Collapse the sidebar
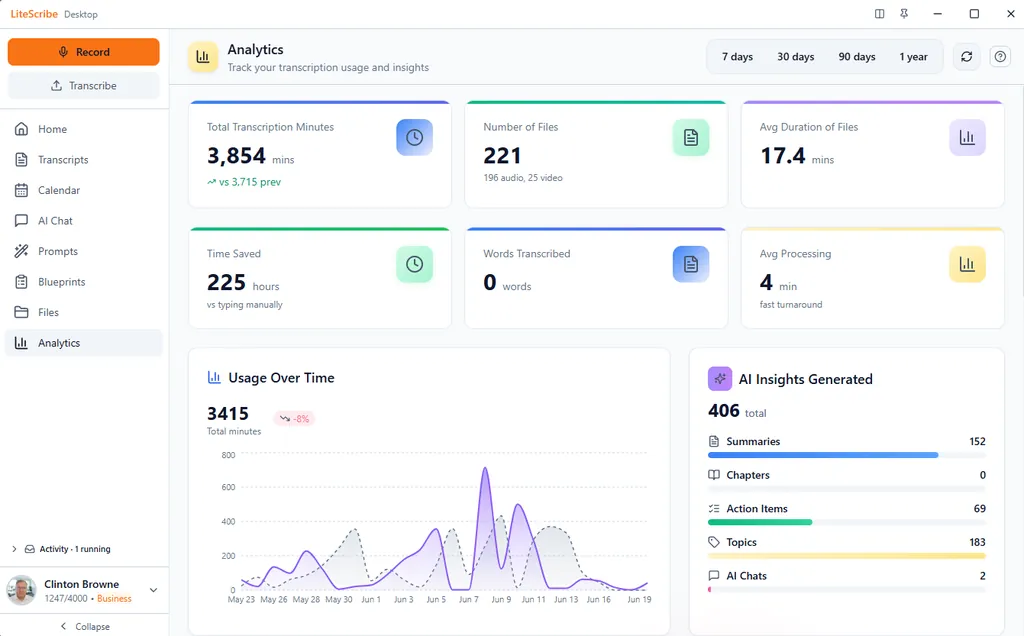The image size is (1024, 636). (x=84, y=626)
